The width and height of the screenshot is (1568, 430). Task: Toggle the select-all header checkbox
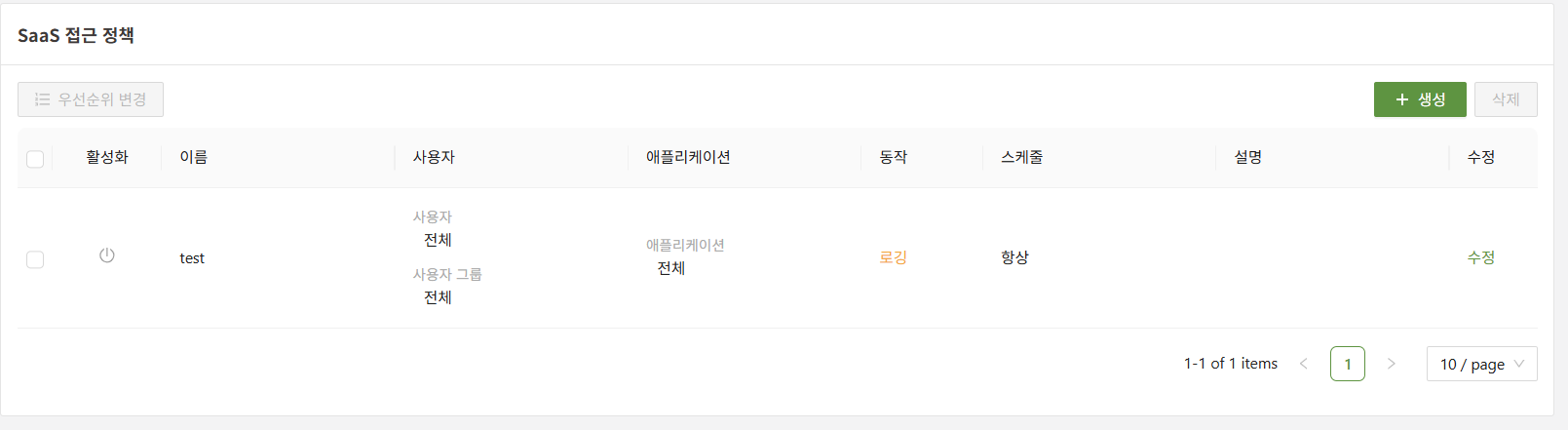pyautogui.click(x=35, y=159)
